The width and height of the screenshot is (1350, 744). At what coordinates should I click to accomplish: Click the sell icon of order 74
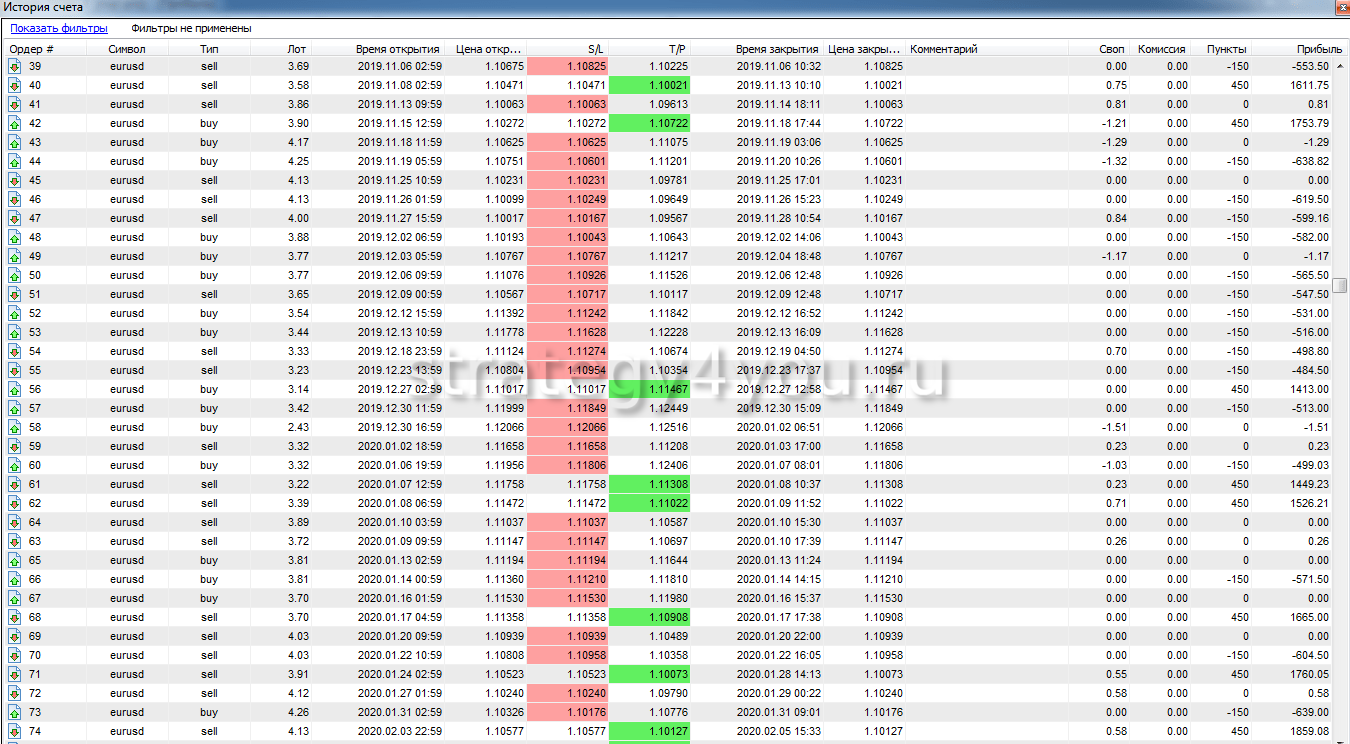(x=15, y=731)
